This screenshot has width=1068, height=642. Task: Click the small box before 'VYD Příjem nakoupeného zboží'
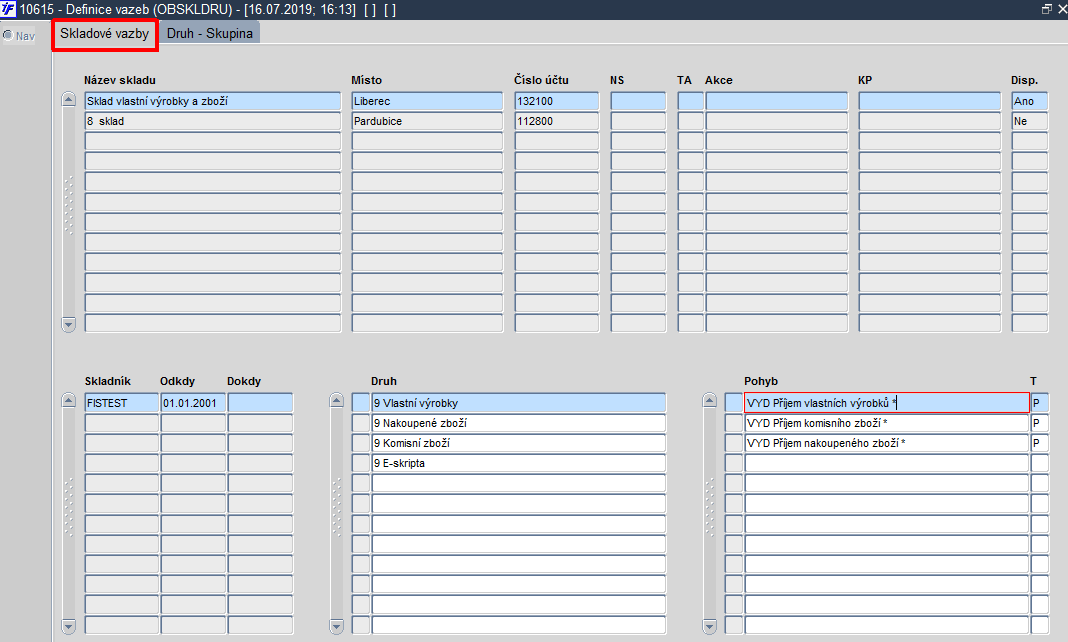coord(734,443)
